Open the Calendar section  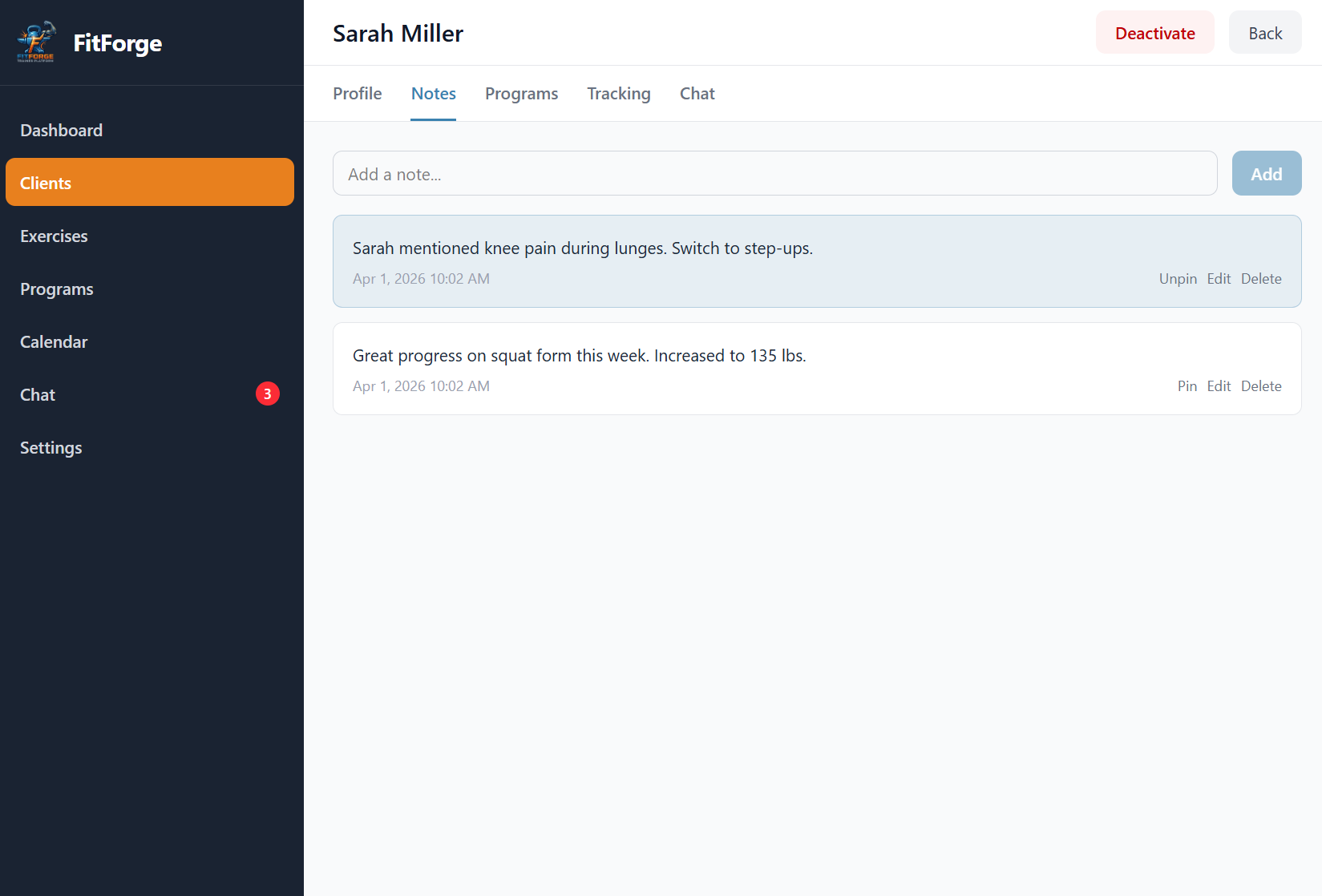tap(53, 341)
